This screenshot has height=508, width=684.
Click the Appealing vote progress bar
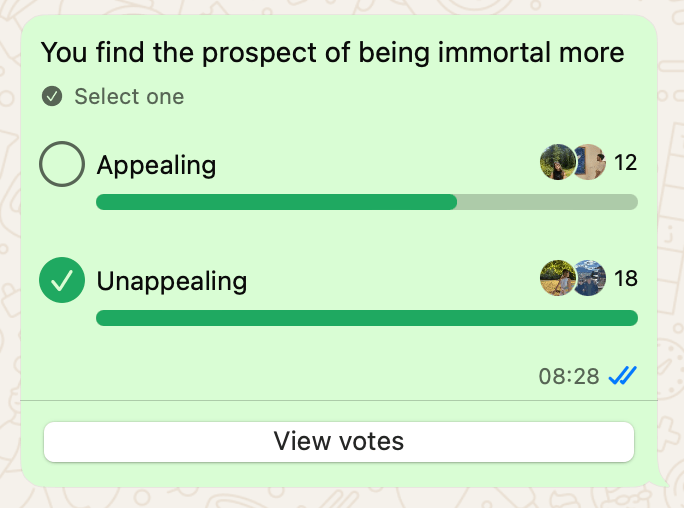click(x=277, y=202)
